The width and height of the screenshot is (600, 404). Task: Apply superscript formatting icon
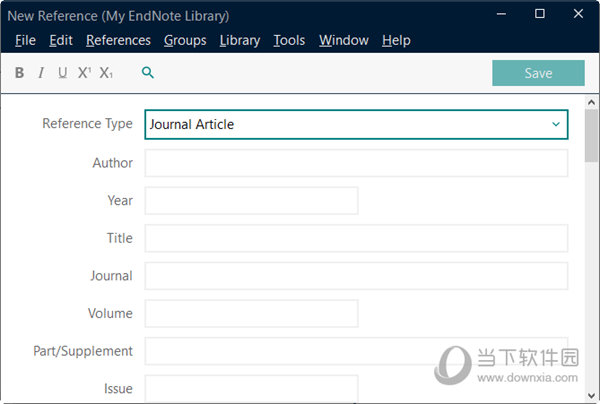click(84, 73)
